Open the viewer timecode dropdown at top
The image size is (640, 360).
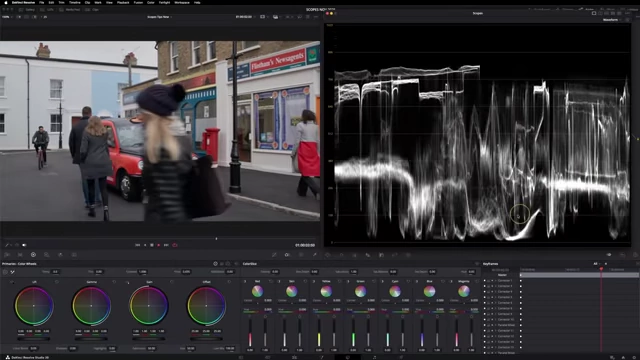click(x=245, y=17)
